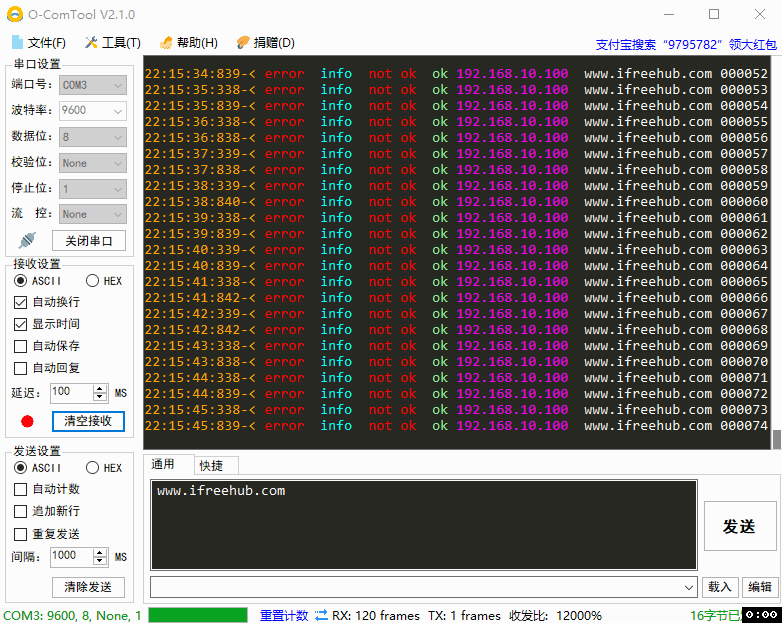Click the O-ComTool app logo icon
Screen dimensions: 782x623
(14, 14)
